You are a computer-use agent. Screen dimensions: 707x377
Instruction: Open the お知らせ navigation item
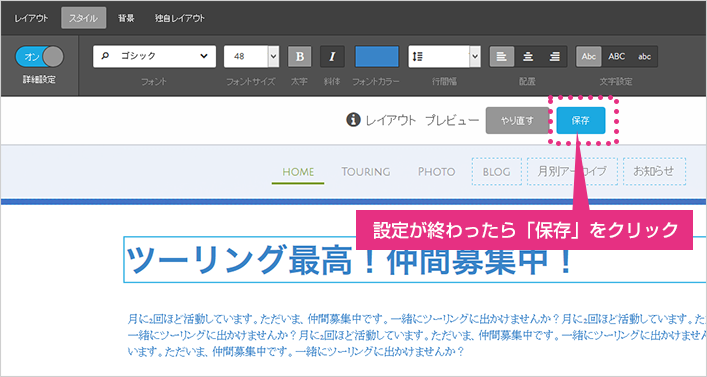tap(654, 172)
